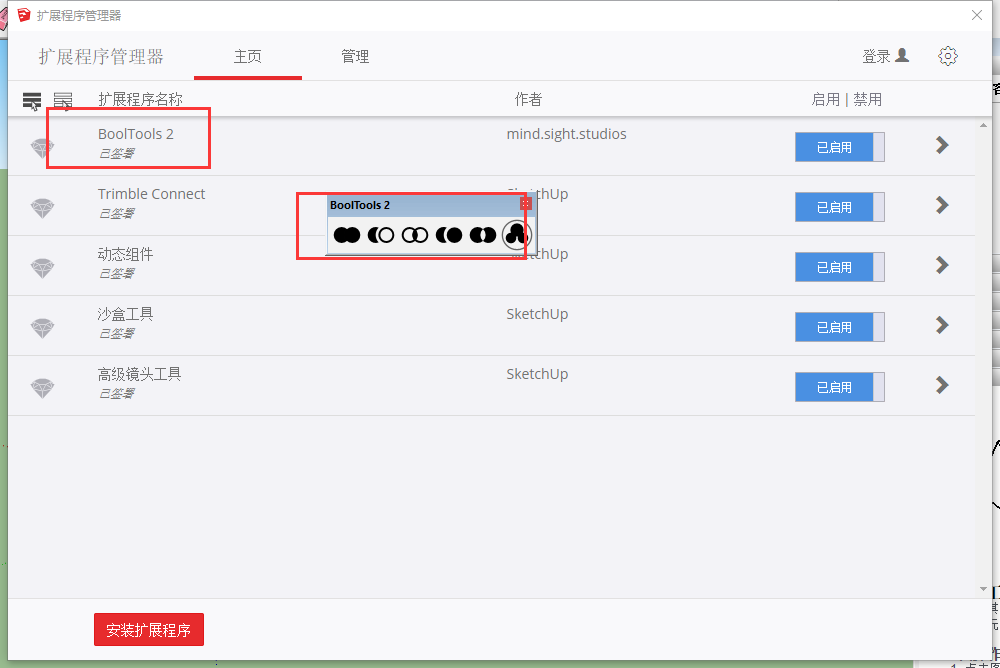Click the gem icon beside Trimble Connect
Viewport: 1000px width, 668px height.
pyautogui.click(x=43, y=208)
